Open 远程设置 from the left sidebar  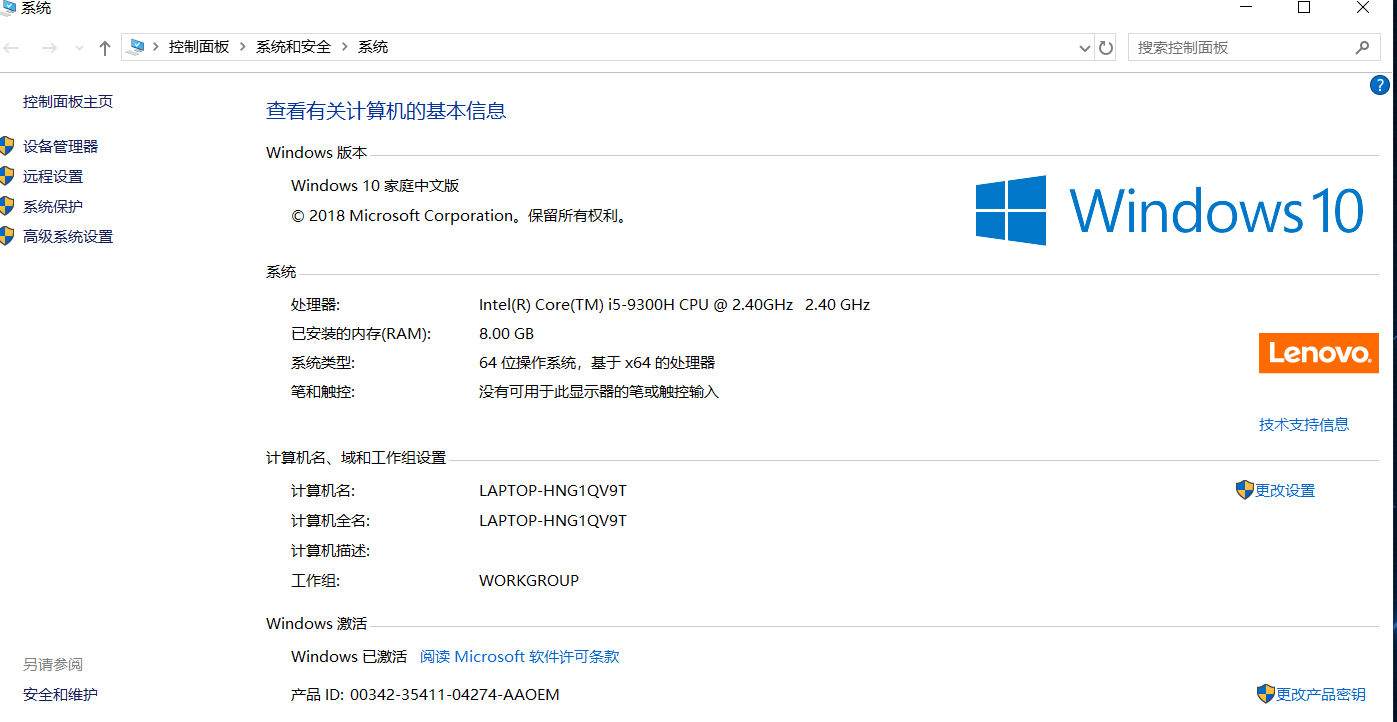tap(53, 176)
